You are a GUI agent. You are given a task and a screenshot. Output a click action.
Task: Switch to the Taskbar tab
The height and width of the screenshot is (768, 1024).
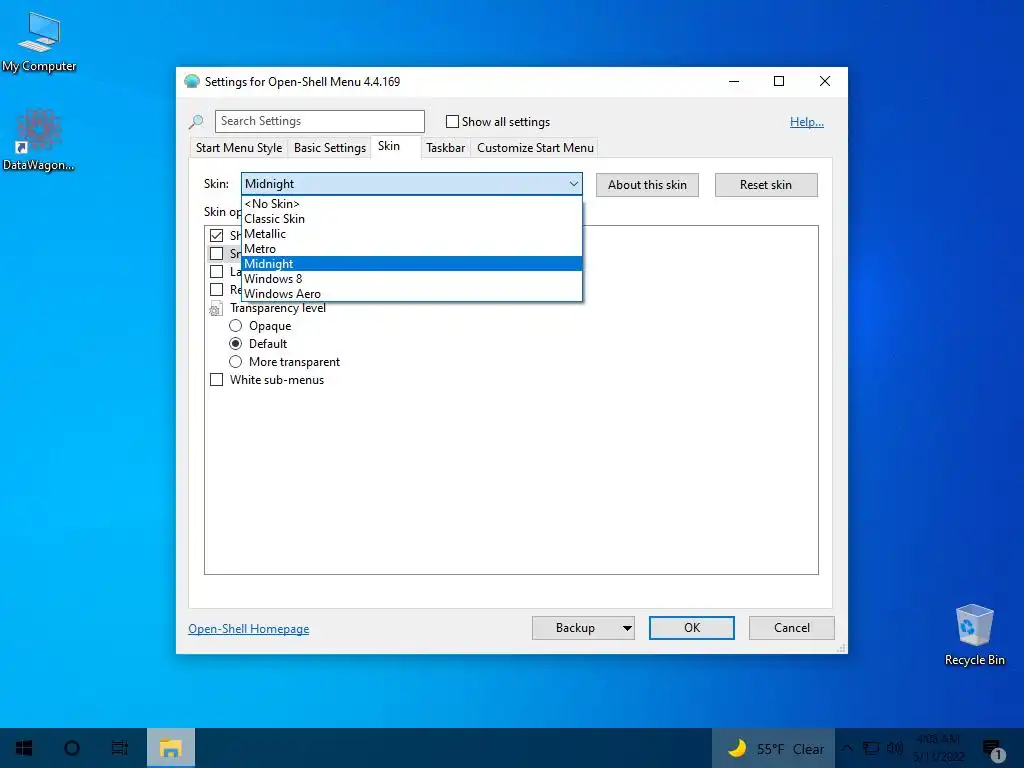tap(445, 148)
